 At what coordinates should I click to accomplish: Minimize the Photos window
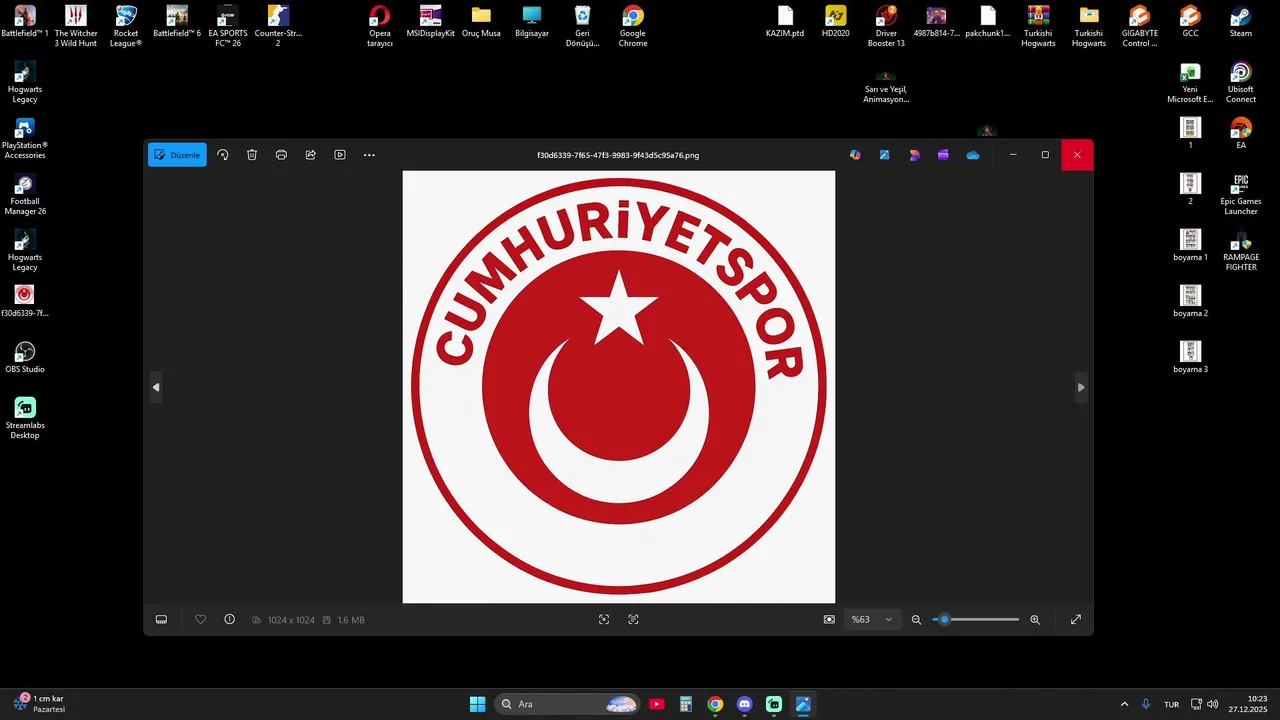tap(1013, 155)
